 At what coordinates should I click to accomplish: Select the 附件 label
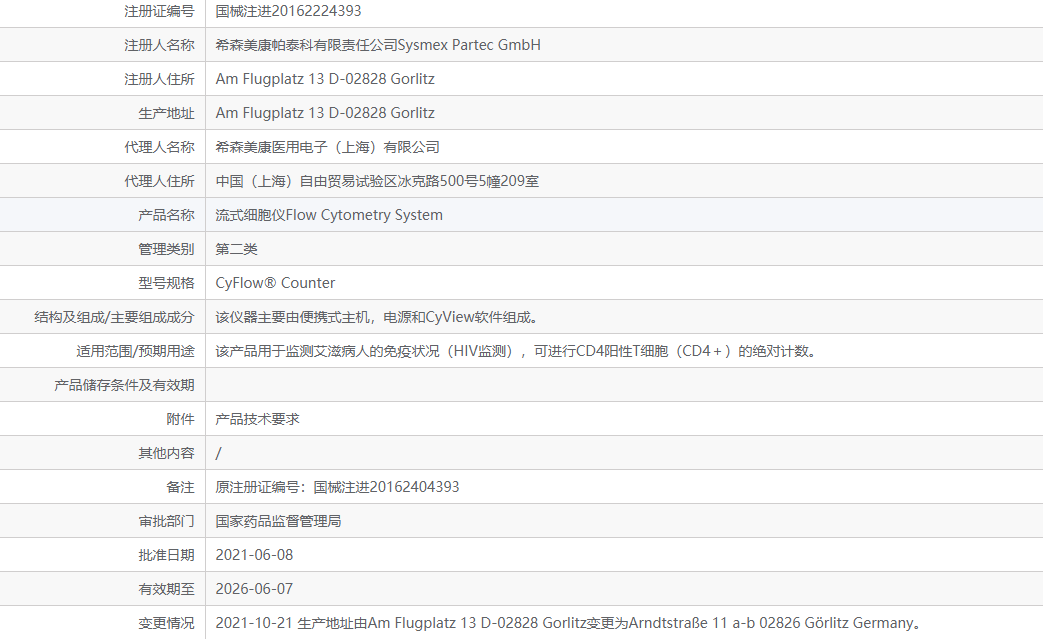(180, 419)
